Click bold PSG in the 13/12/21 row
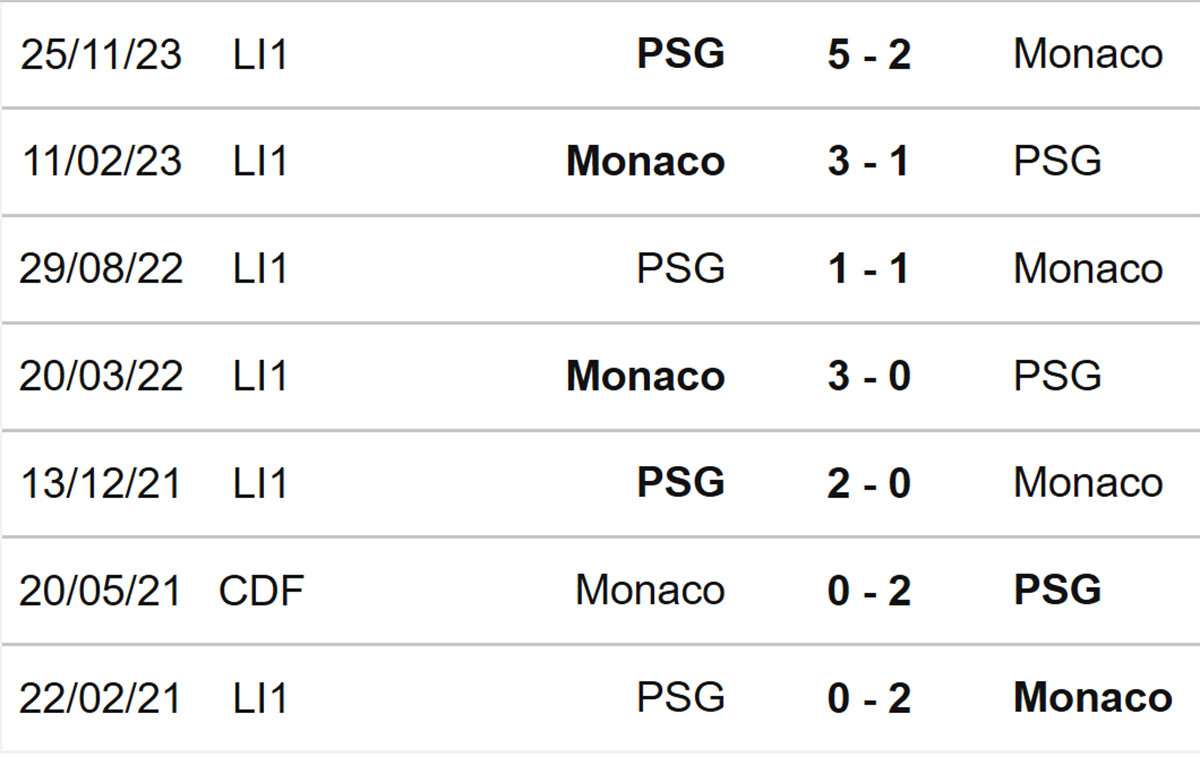Viewport: 1200px width, 757px height. pyautogui.click(x=681, y=483)
